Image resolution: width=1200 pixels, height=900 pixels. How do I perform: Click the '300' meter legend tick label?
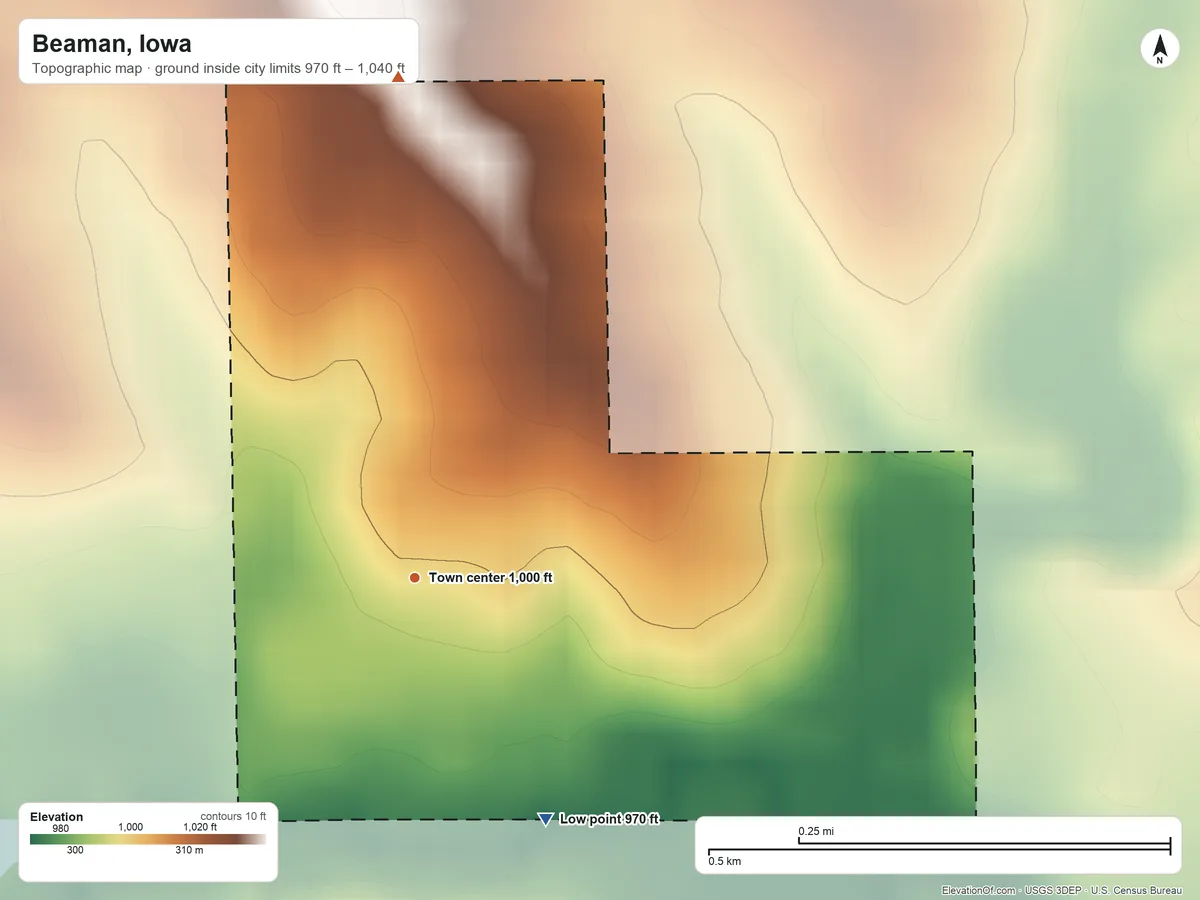(75, 851)
